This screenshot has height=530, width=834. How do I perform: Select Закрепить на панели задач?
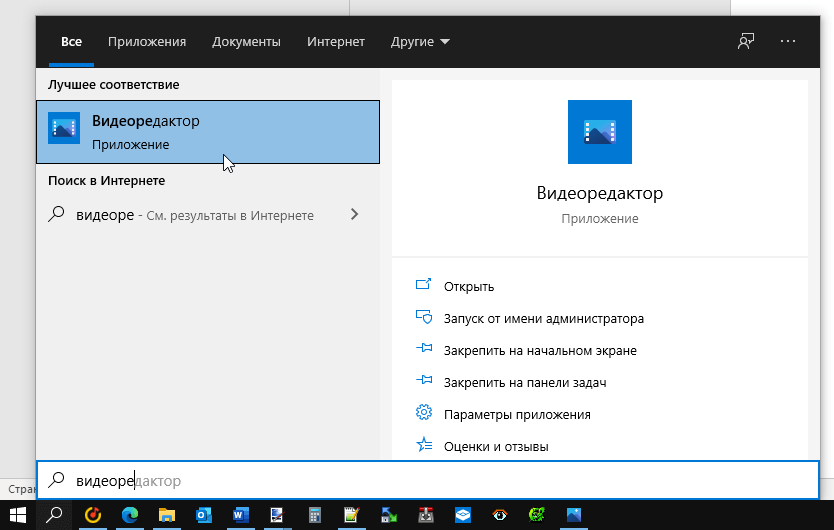tap(525, 382)
